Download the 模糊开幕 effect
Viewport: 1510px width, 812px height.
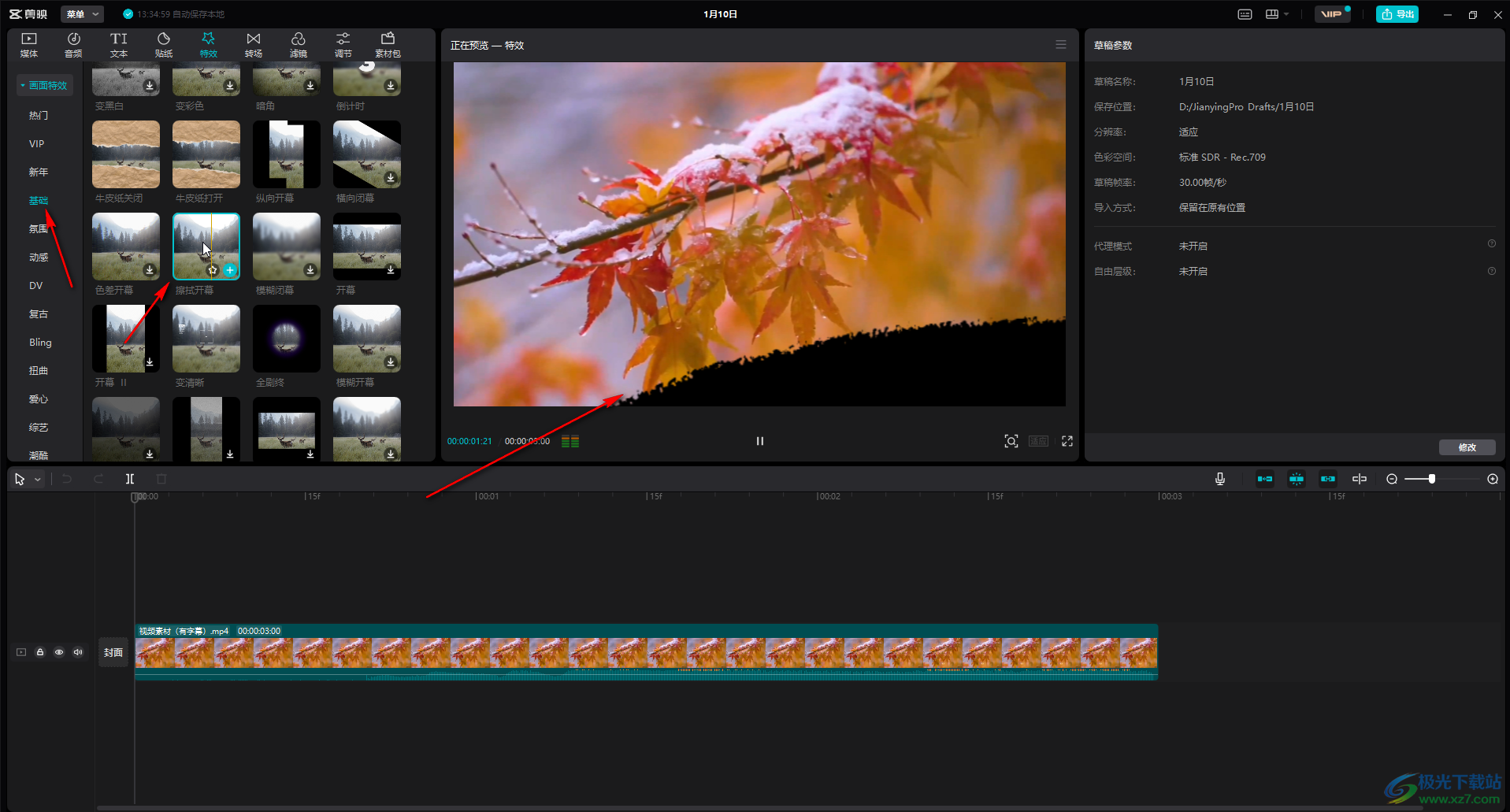(391, 362)
